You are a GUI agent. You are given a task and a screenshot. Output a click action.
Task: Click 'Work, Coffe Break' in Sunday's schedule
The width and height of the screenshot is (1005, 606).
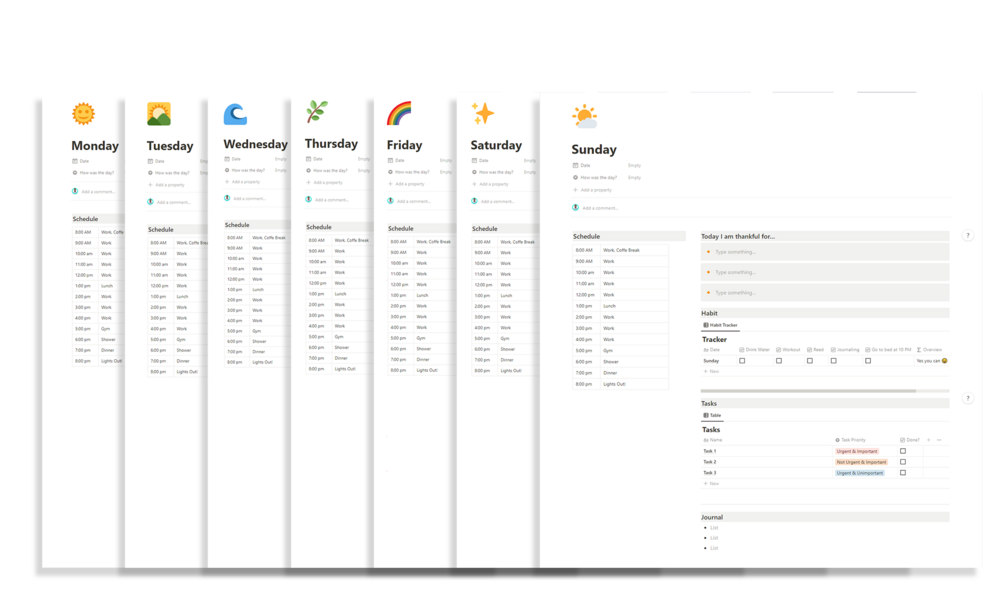tap(621, 250)
